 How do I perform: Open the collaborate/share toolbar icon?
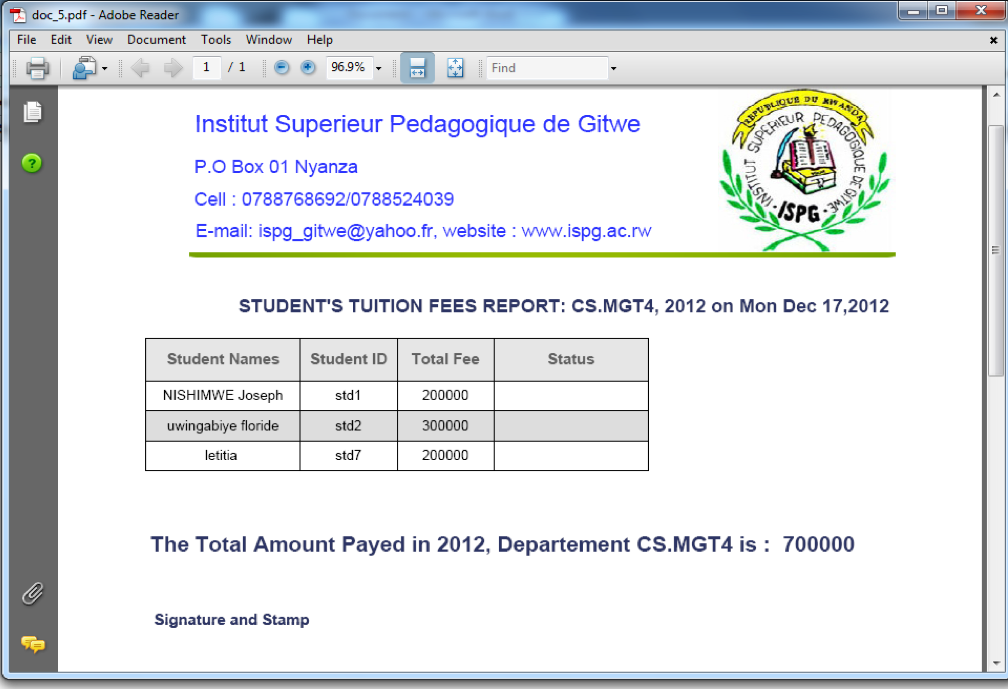(x=84, y=67)
